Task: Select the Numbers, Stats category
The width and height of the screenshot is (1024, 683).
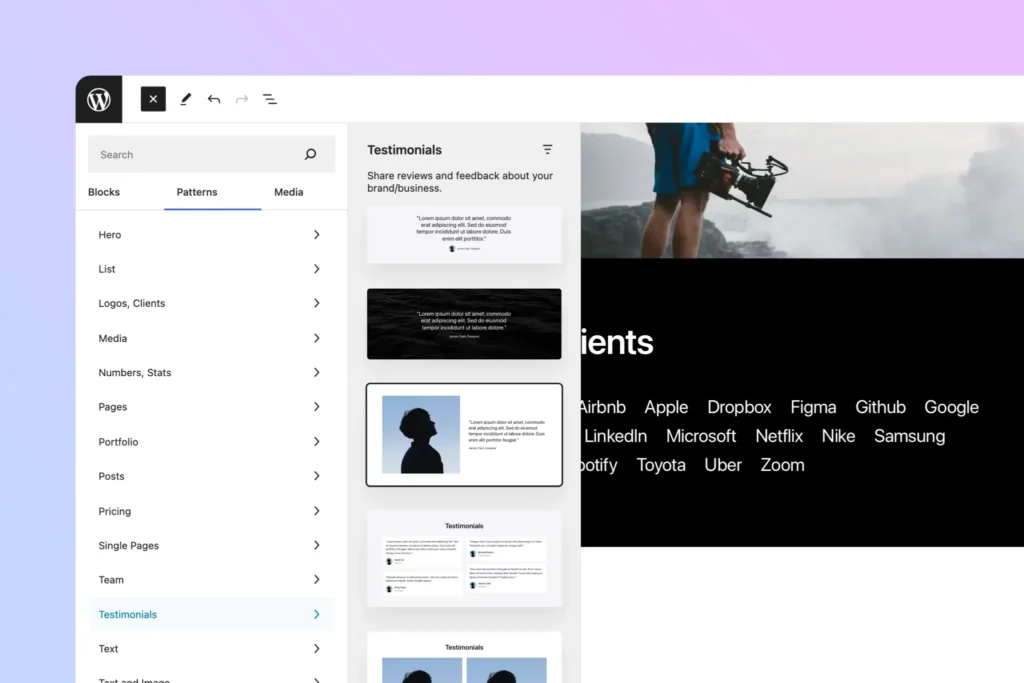Action: pyautogui.click(x=211, y=372)
